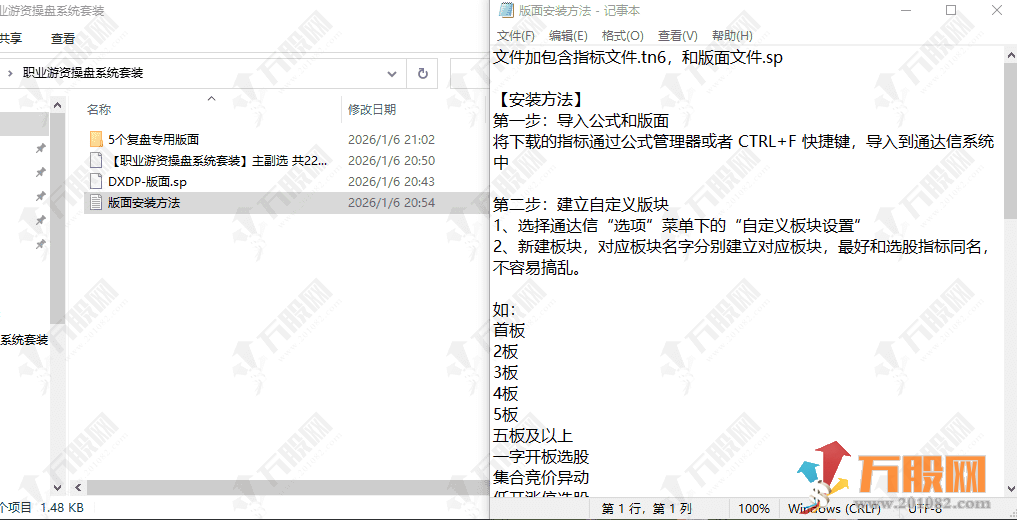Click the 系统套装 item in navigation pane
This screenshot has height=520, width=1017.
click(x=23, y=339)
